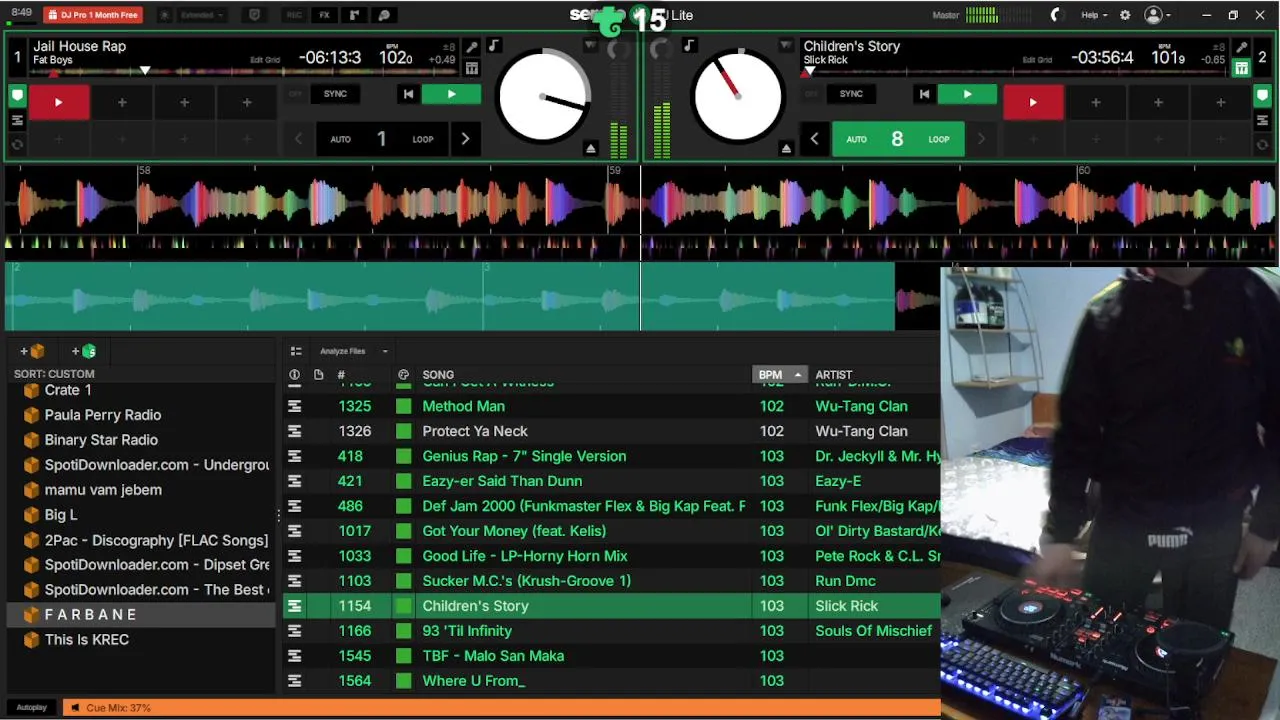Click the DJ Pro 1 Month Free button

coord(93,15)
